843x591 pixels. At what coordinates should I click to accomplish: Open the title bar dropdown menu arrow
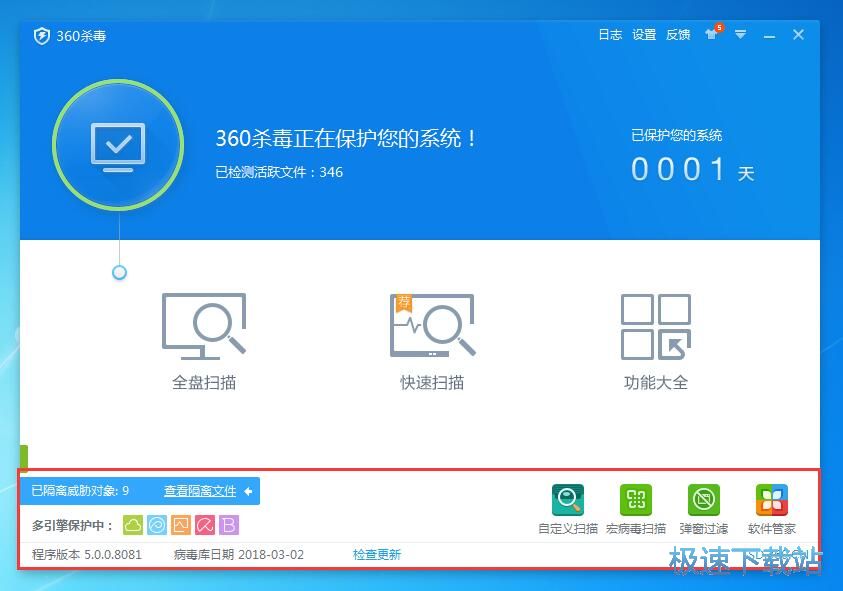740,35
